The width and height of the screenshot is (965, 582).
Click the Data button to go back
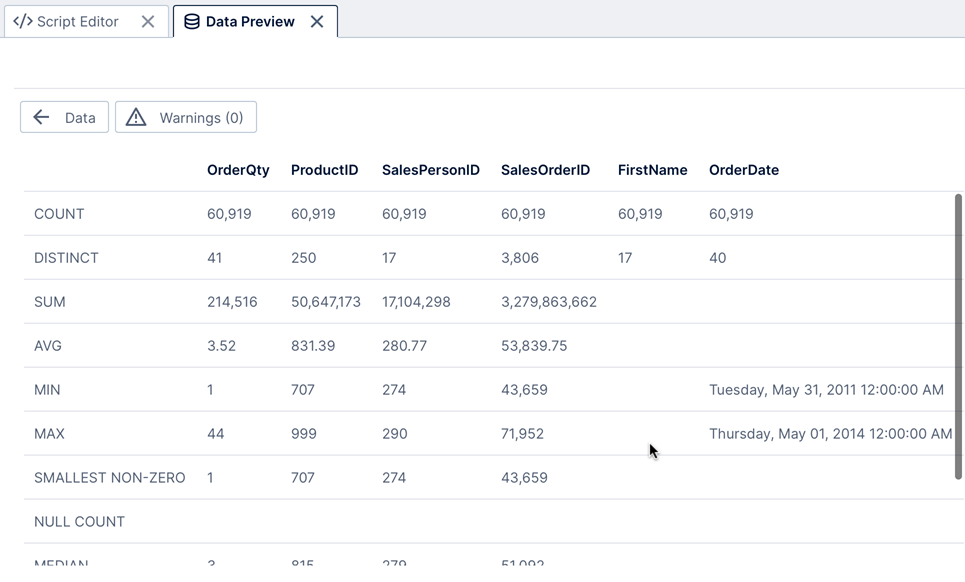click(64, 116)
